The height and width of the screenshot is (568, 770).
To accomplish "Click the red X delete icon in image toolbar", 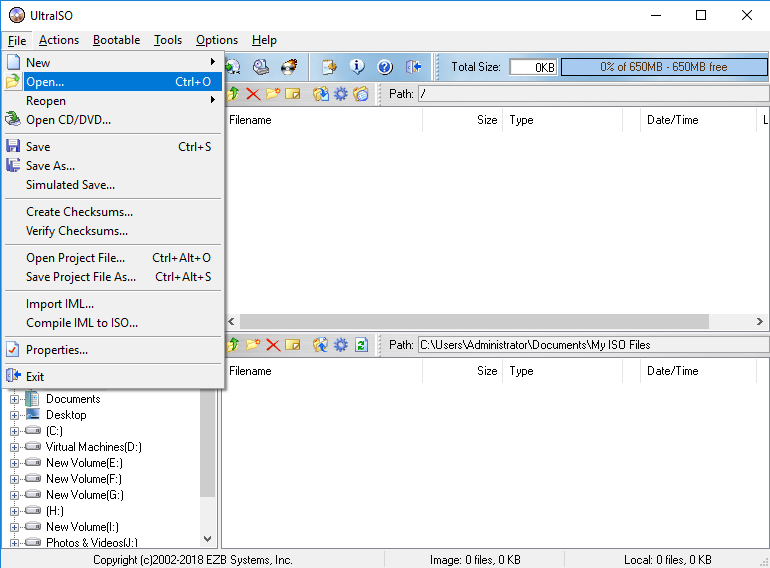I will click(253, 93).
